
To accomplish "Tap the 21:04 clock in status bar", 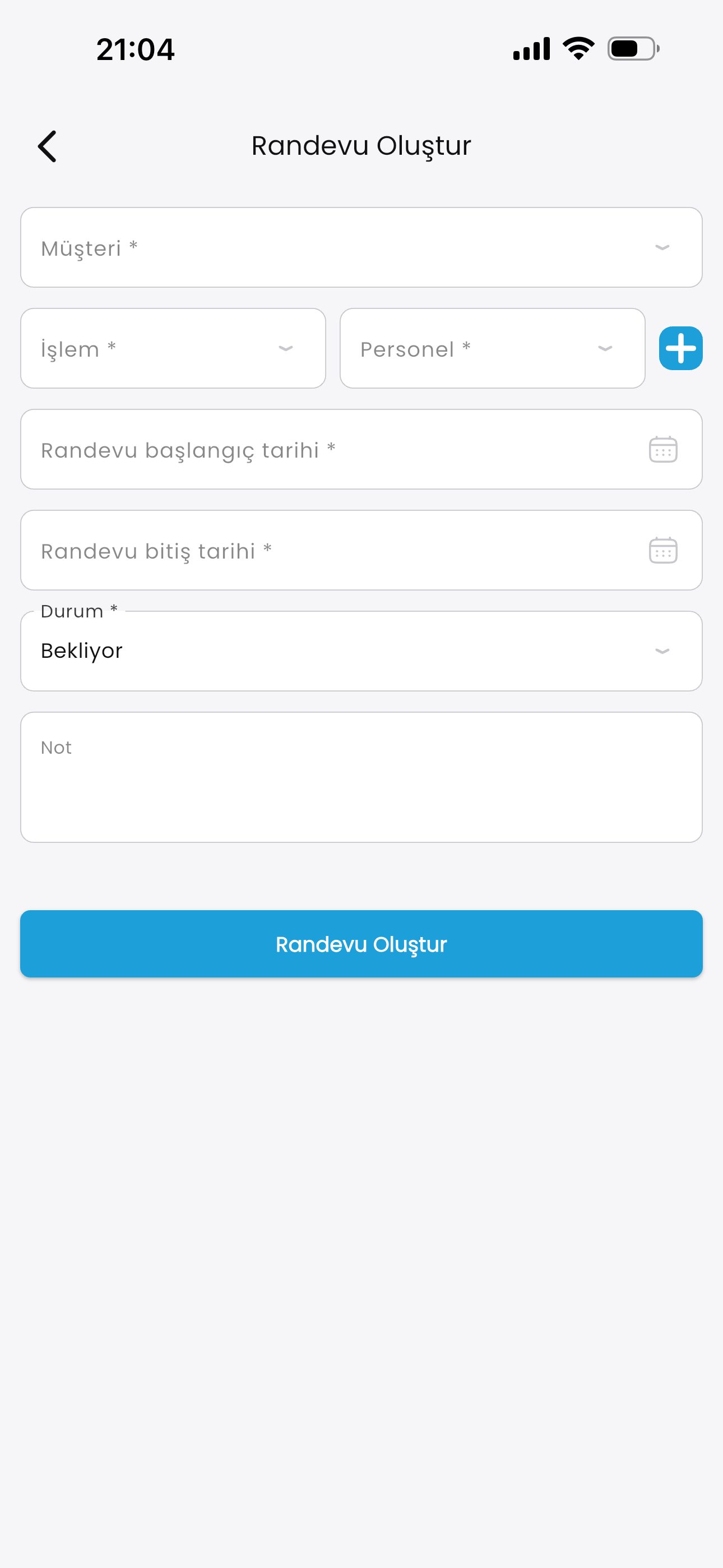I will pyautogui.click(x=136, y=49).
